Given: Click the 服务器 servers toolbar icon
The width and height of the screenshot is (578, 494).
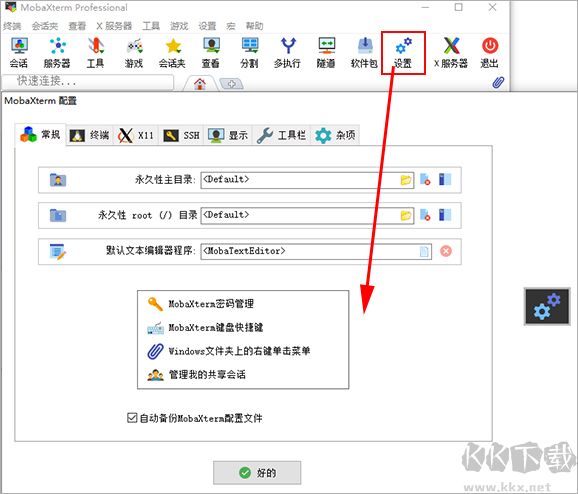Looking at the screenshot, I should 57,53.
